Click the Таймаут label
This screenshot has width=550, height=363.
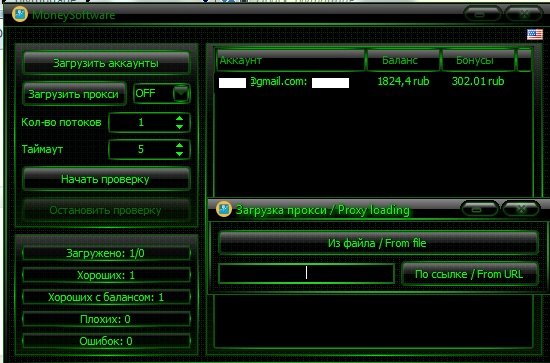tap(42, 149)
